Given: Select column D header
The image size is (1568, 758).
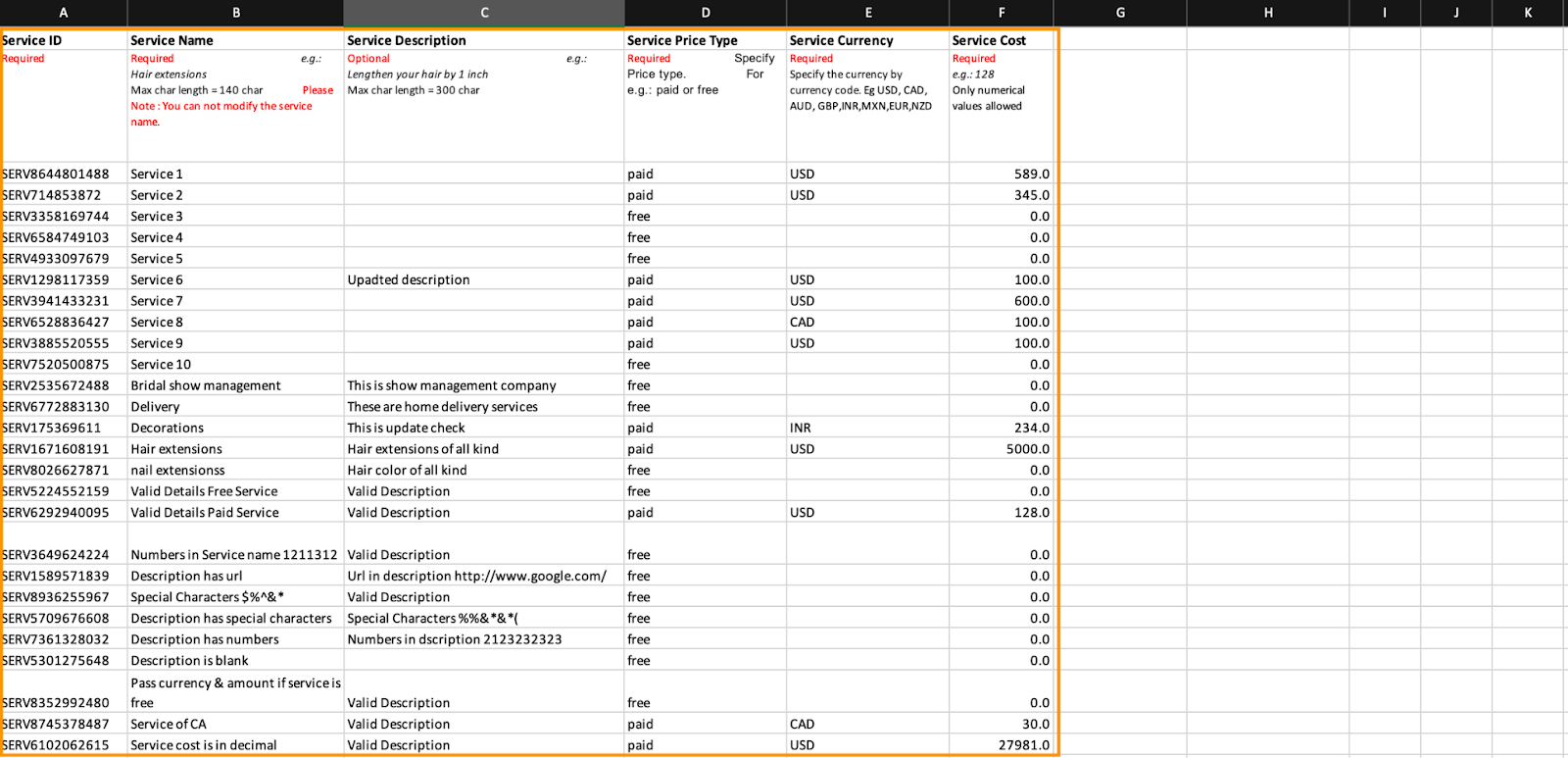Looking at the screenshot, I should pyautogui.click(x=706, y=13).
